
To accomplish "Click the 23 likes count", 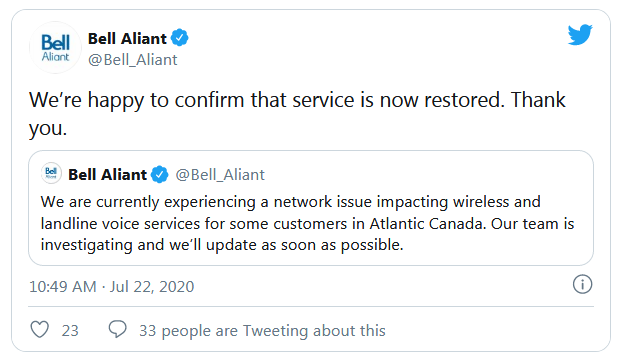I will click(x=70, y=331).
